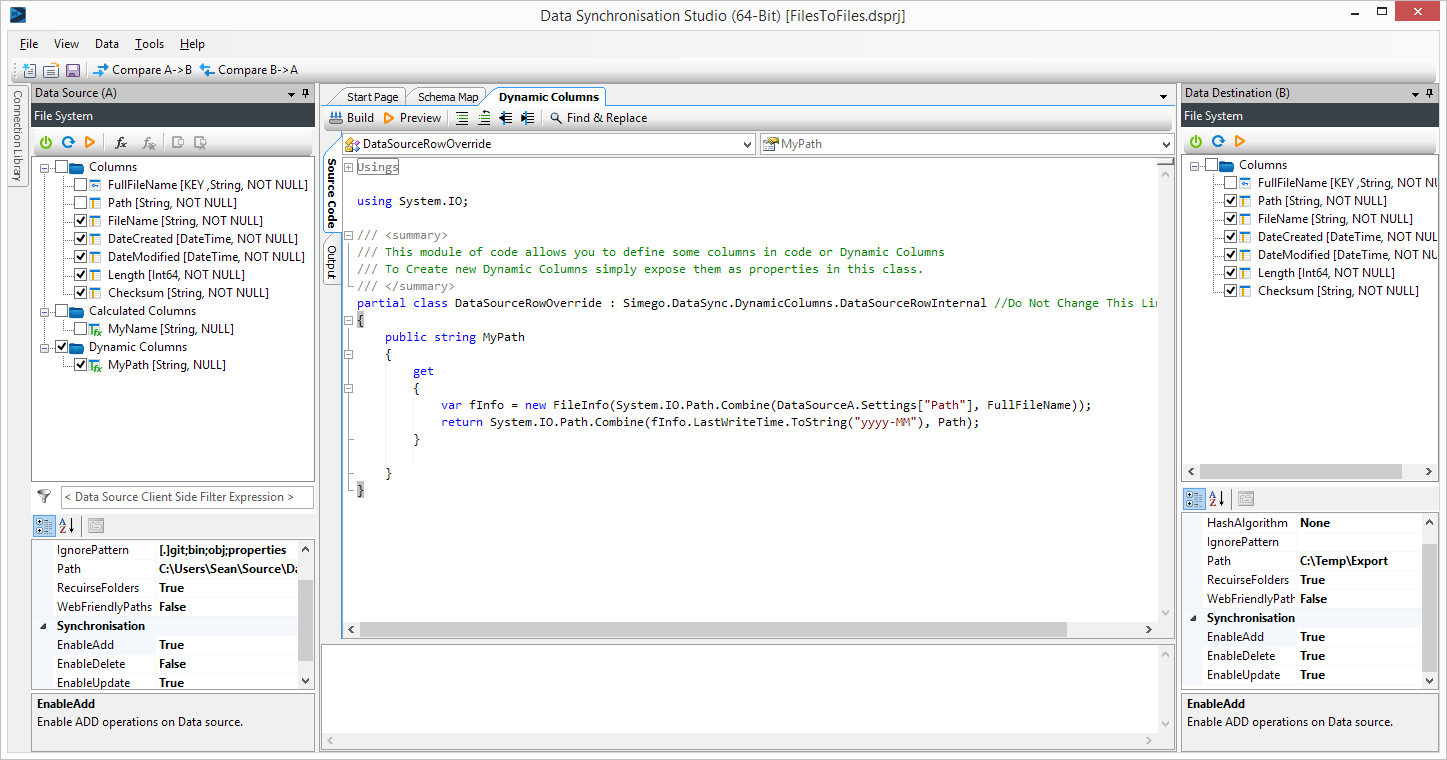This screenshot has width=1447, height=760.
Task: Click property pages icon in Data Source A properties
Action: point(96,525)
